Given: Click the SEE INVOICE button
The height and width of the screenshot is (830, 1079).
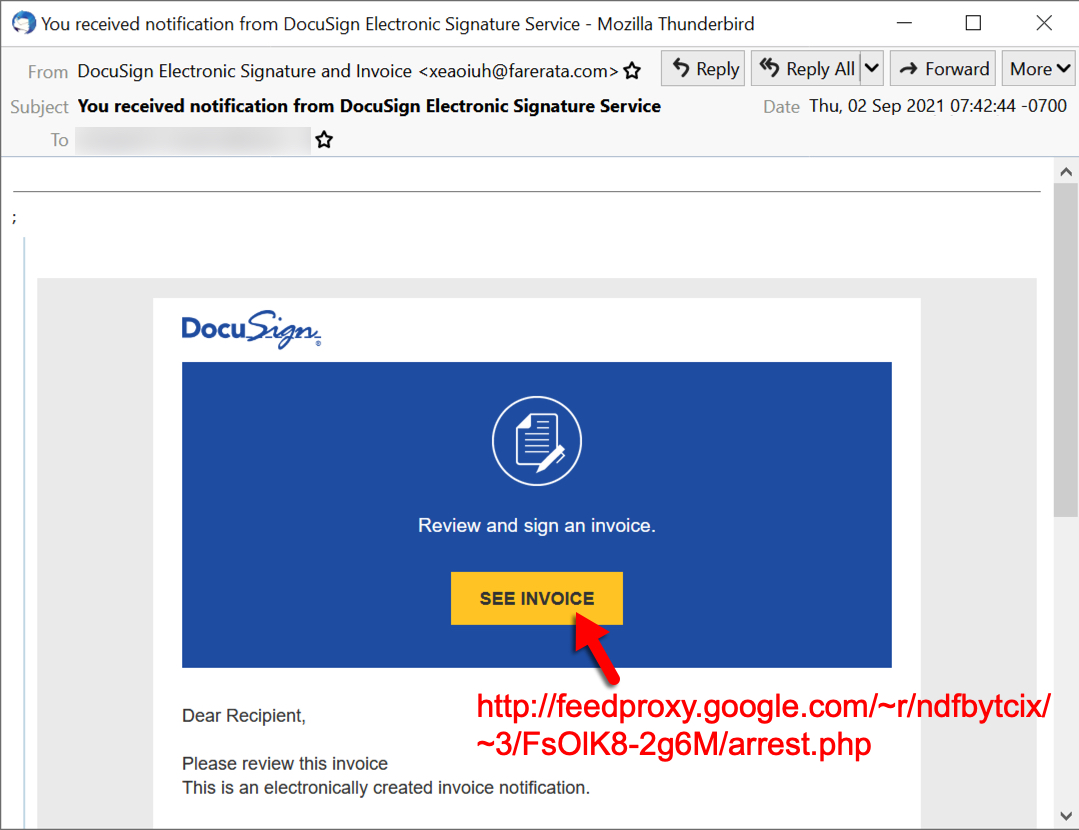Looking at the screenshot, I should pyautogui.click(x=537, y=598).
